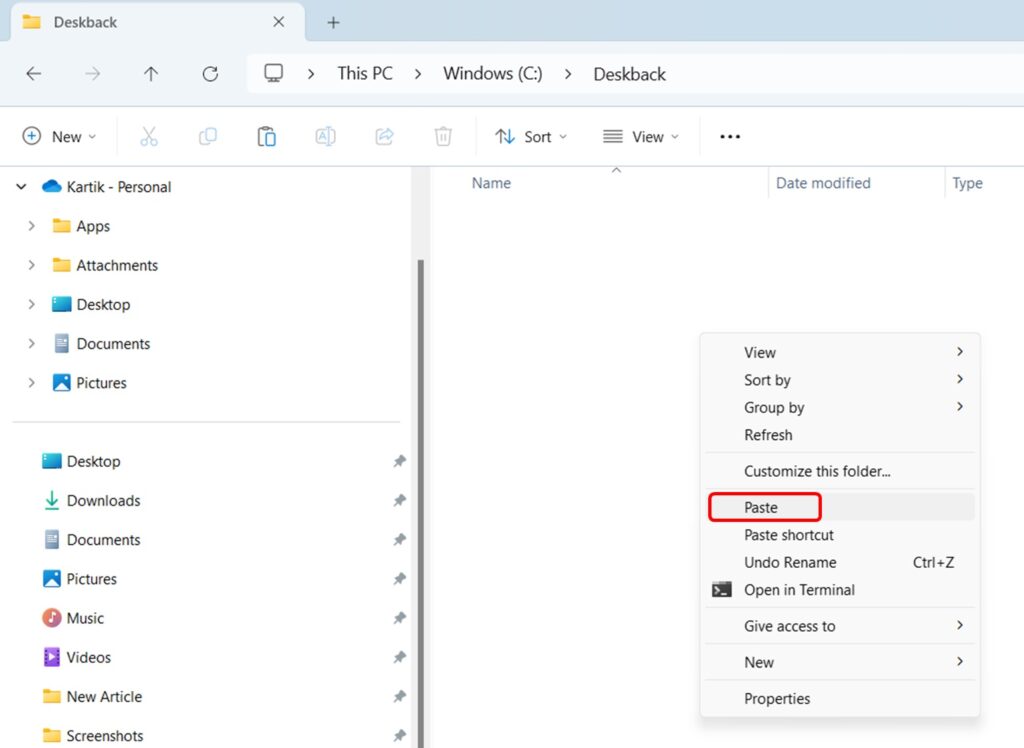Expand the Attachments folder chevron
The height and width of the screenshot is (748, 1024).
point(31,265)
